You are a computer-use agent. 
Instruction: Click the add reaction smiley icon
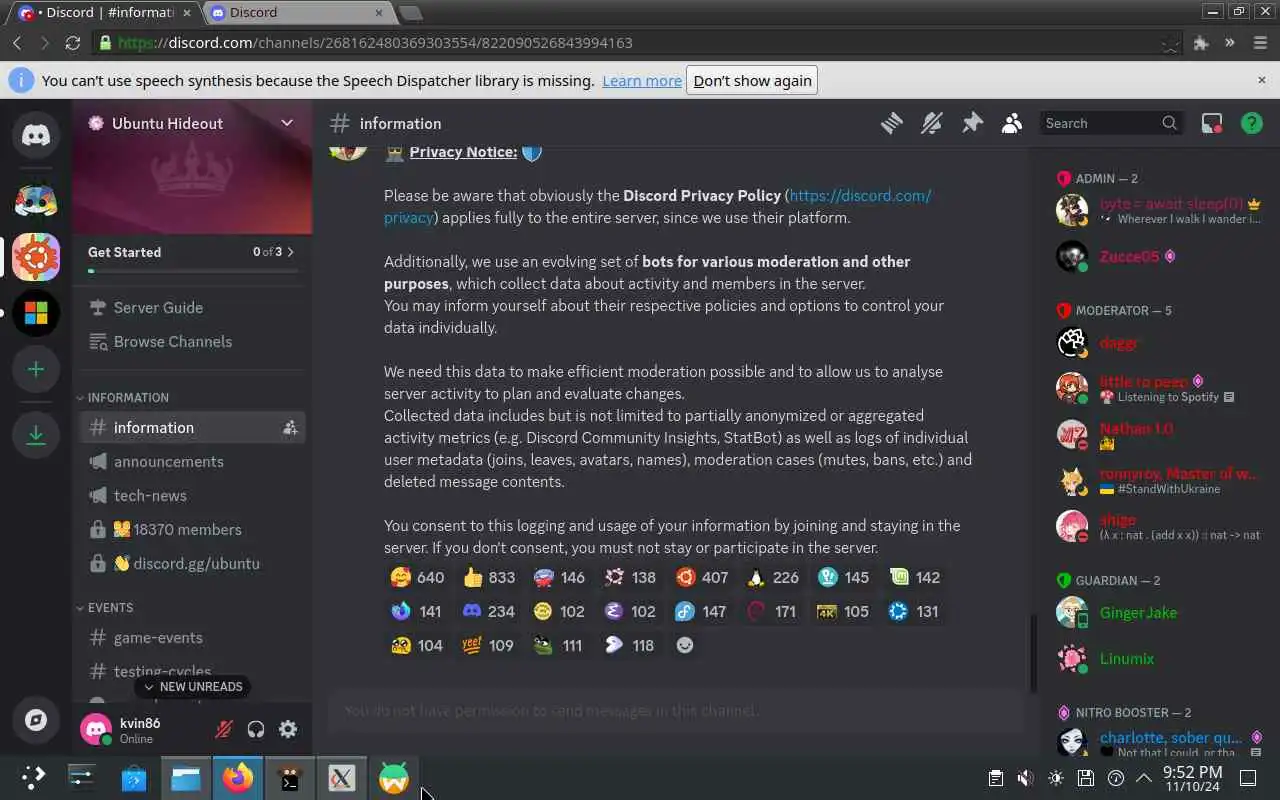pos(685,645)
